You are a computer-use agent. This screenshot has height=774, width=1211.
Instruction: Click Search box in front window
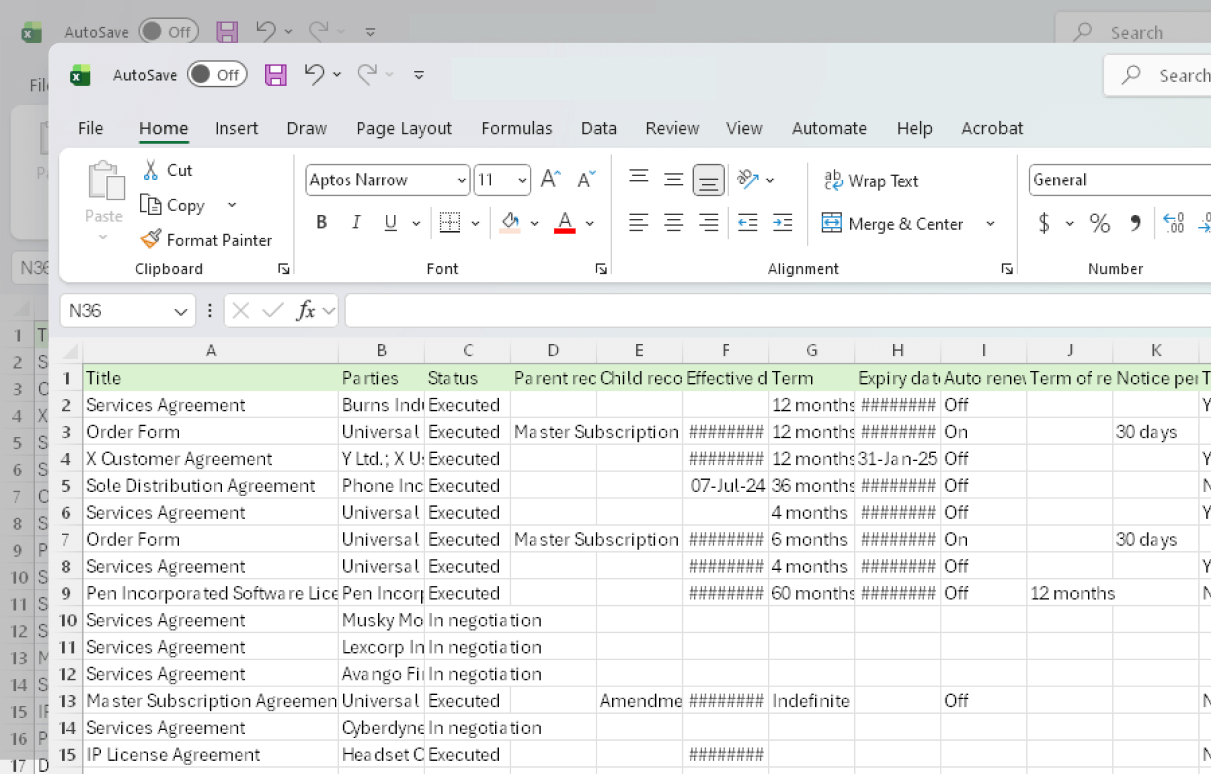(1158, 75)
